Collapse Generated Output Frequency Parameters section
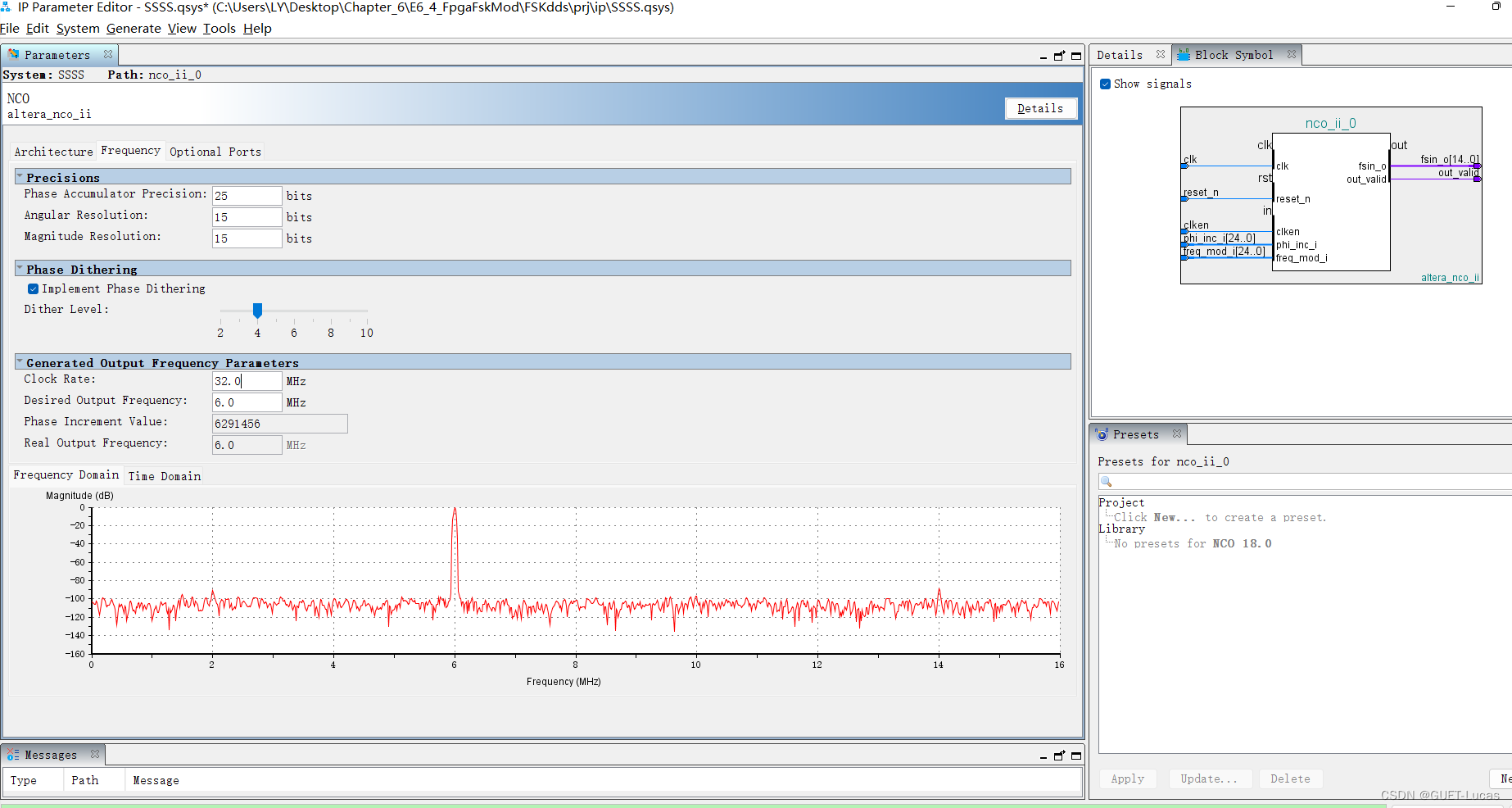Screen dimensions: 1512x808 tap(20, 361)
